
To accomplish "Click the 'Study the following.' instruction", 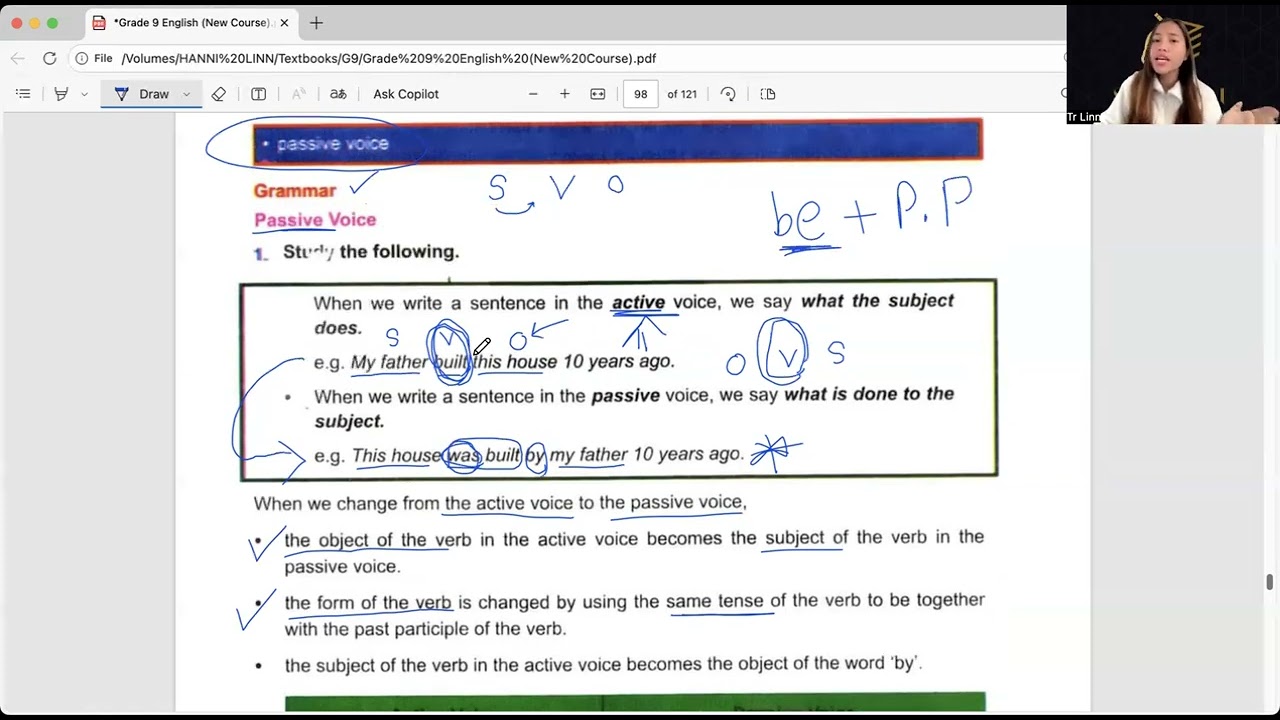I will coord(371,252).
